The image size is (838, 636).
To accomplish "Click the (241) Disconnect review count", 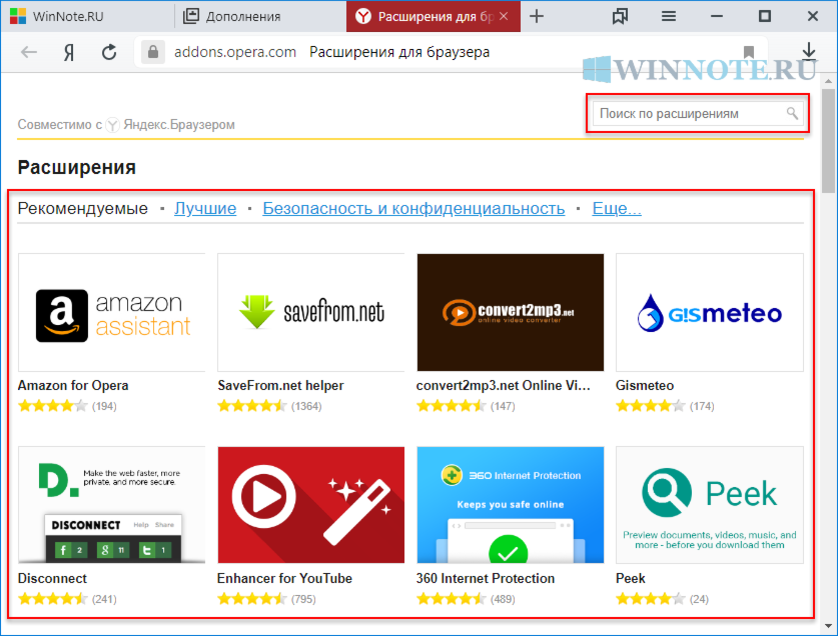I will tap(104, 599).
